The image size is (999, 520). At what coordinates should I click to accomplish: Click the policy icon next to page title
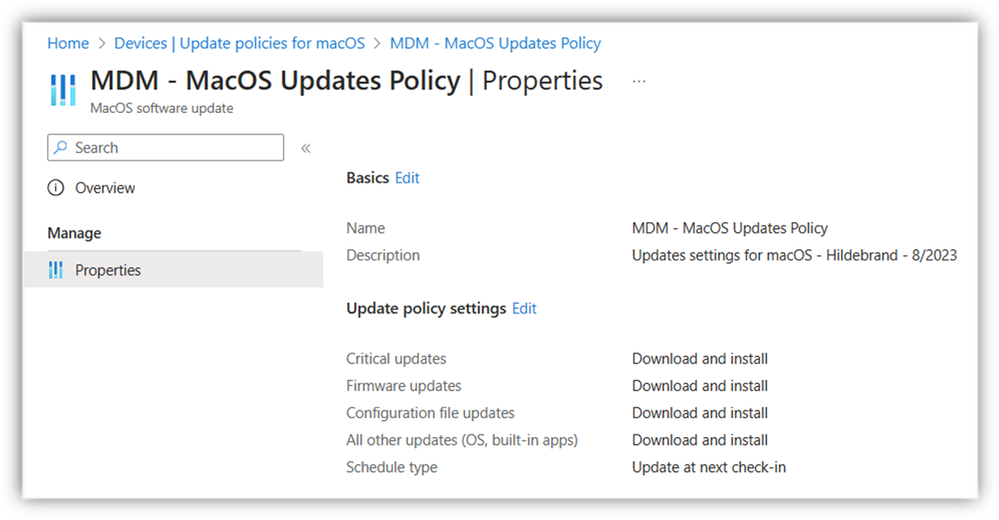63,89
